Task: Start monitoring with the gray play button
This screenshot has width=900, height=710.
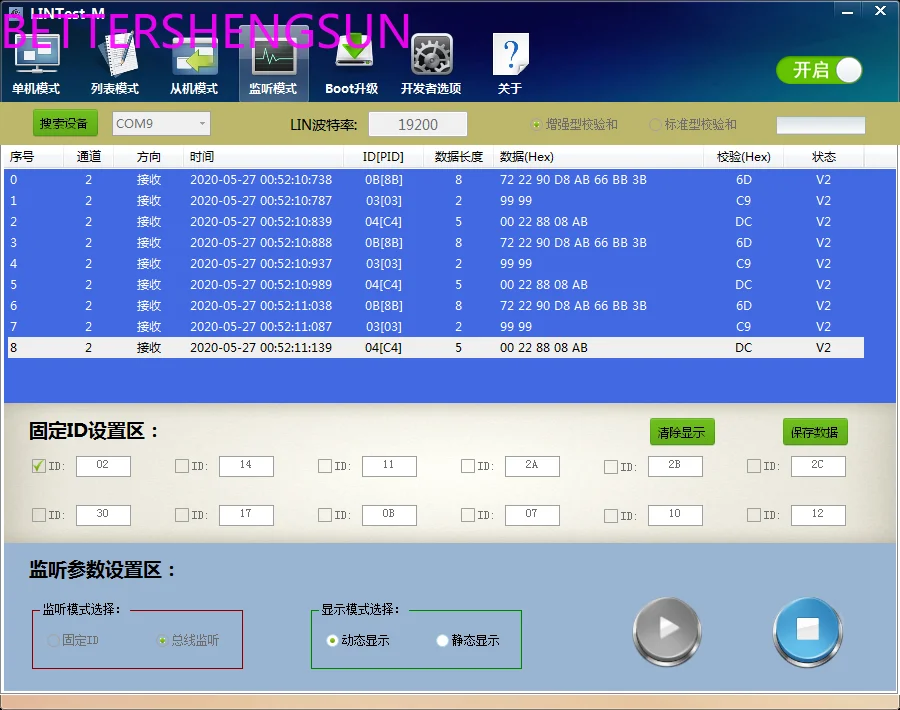Action: 666,631
